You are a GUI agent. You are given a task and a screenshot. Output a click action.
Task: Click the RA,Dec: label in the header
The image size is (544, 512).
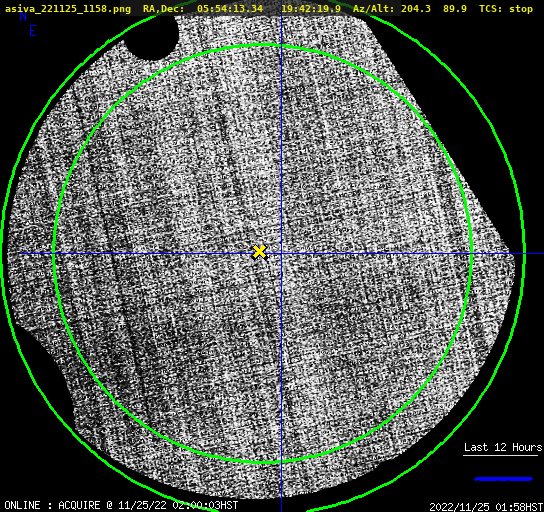point(163,9)
